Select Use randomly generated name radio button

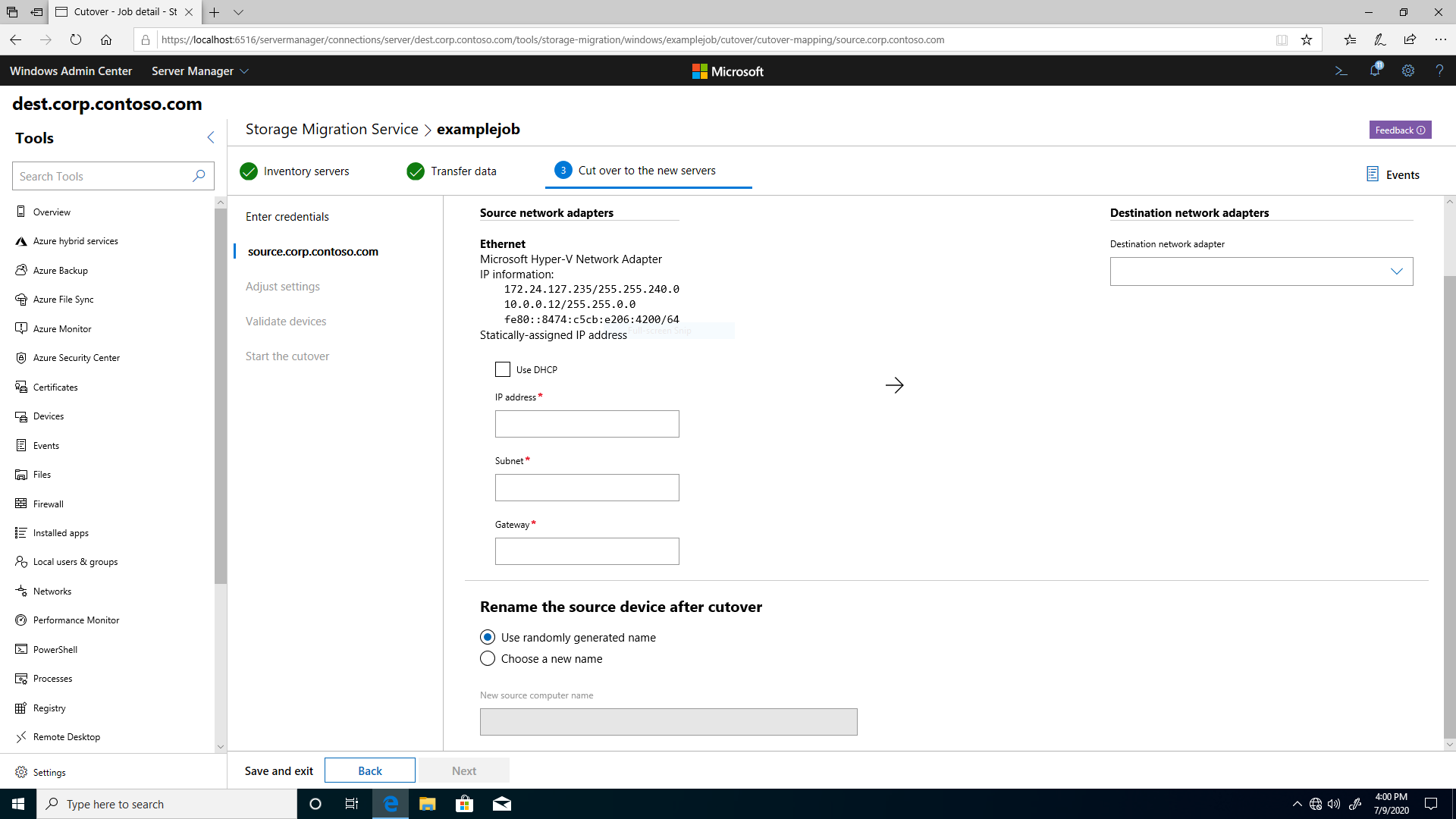pyautogui.click(x=488, y=637)
